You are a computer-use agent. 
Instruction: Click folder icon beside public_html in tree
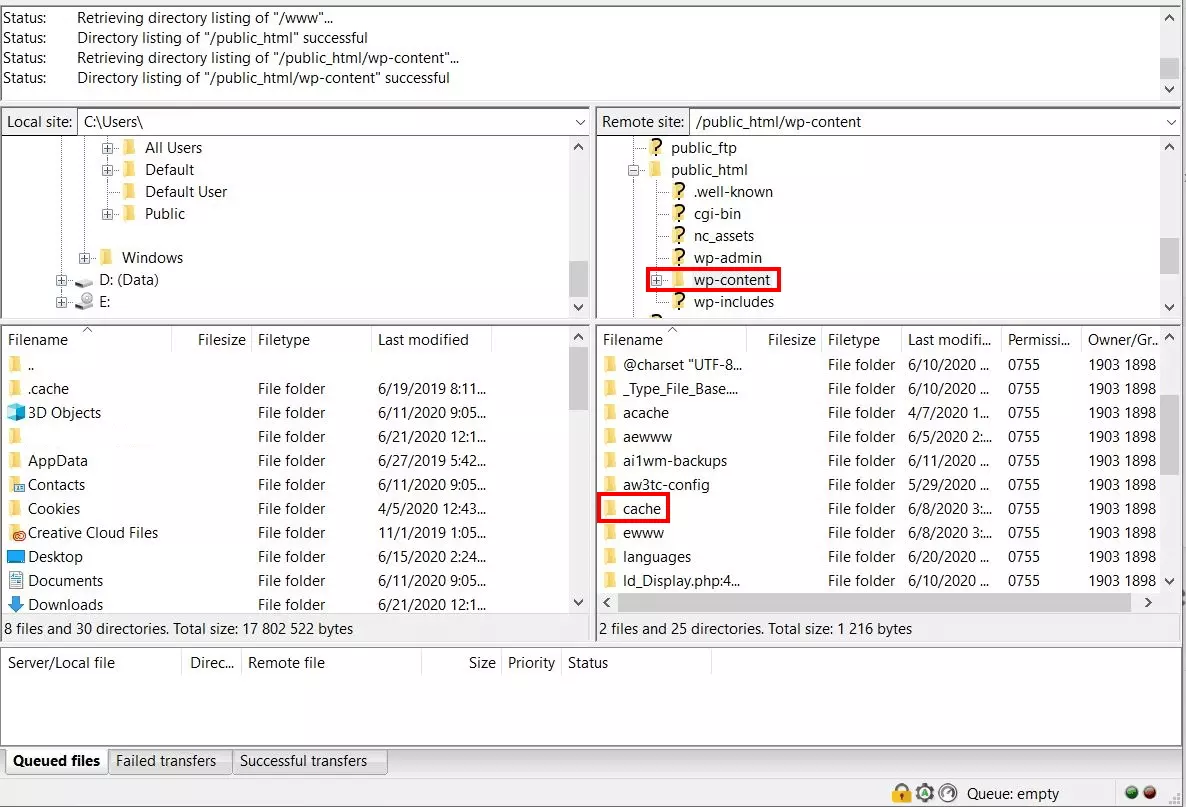coord(656,169)
